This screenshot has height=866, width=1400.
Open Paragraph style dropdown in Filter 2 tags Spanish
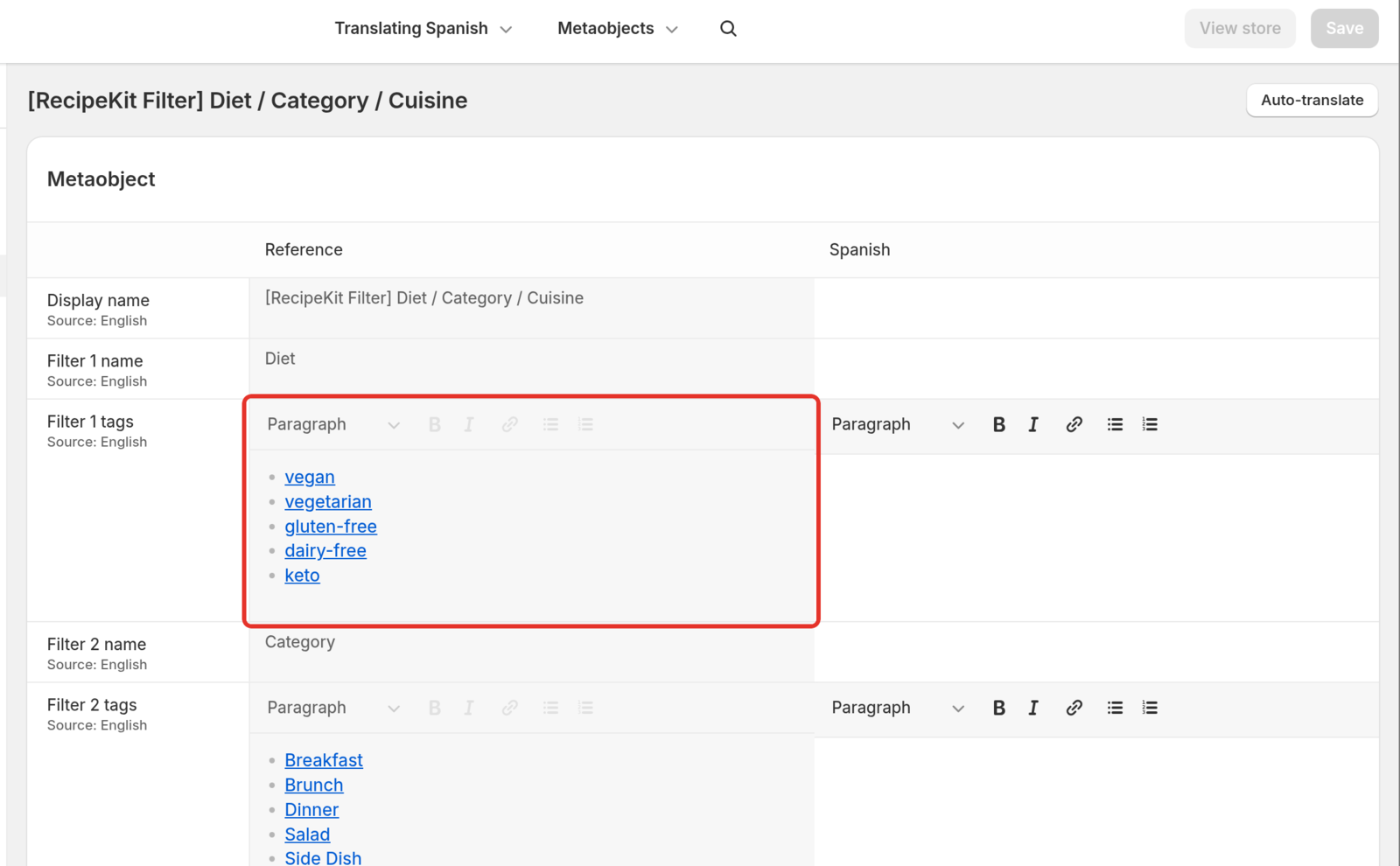(898, 708)
